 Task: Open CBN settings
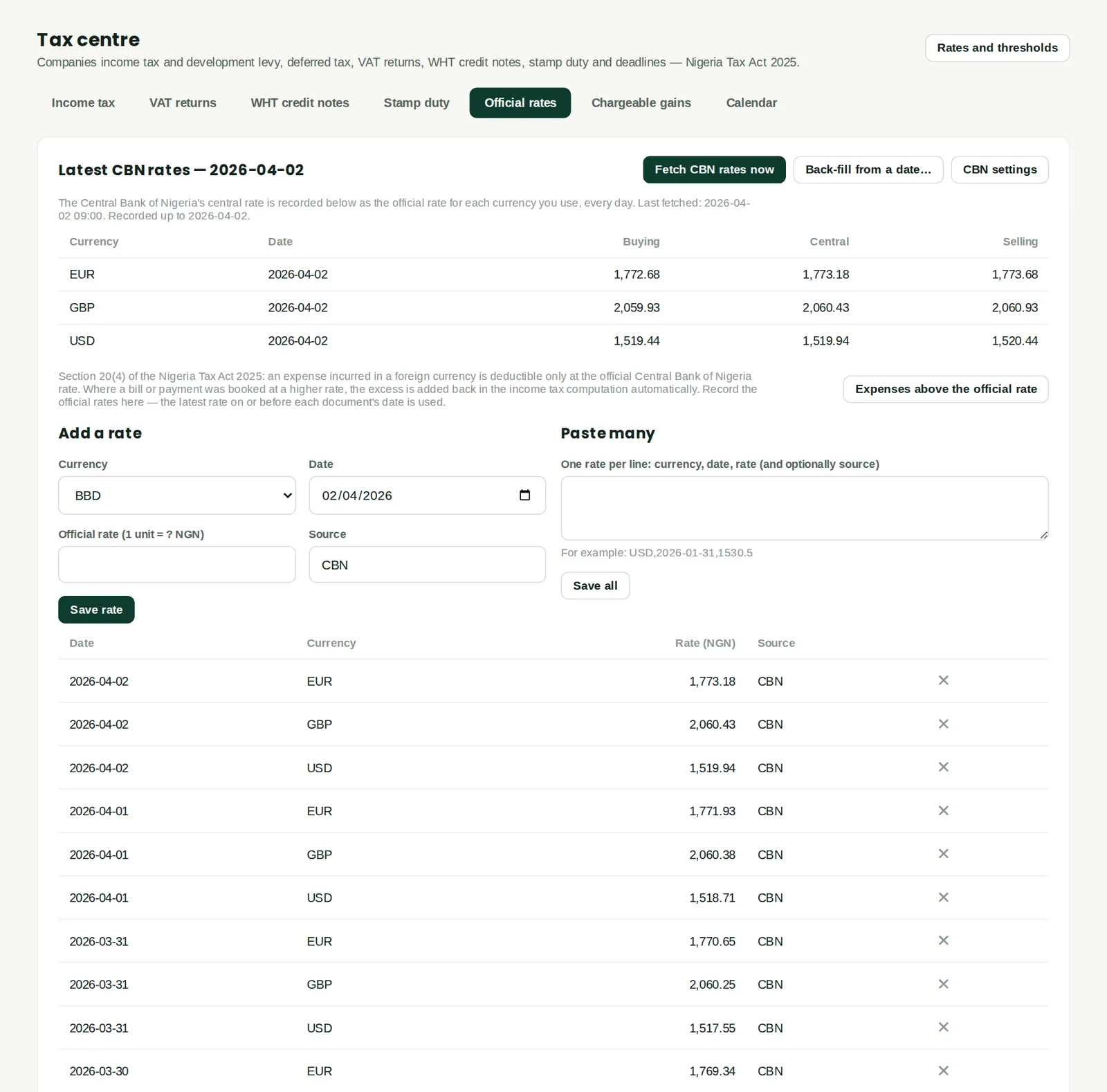[x=1000, y=170]
